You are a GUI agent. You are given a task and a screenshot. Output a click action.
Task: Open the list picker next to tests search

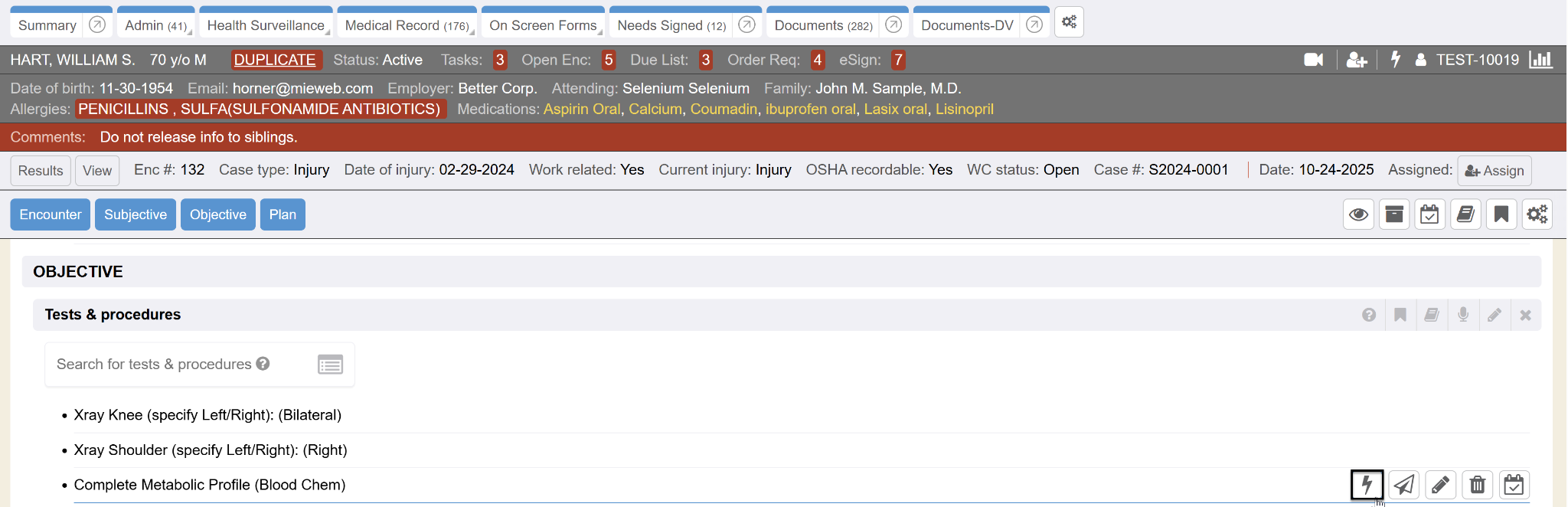pos(330,365)
